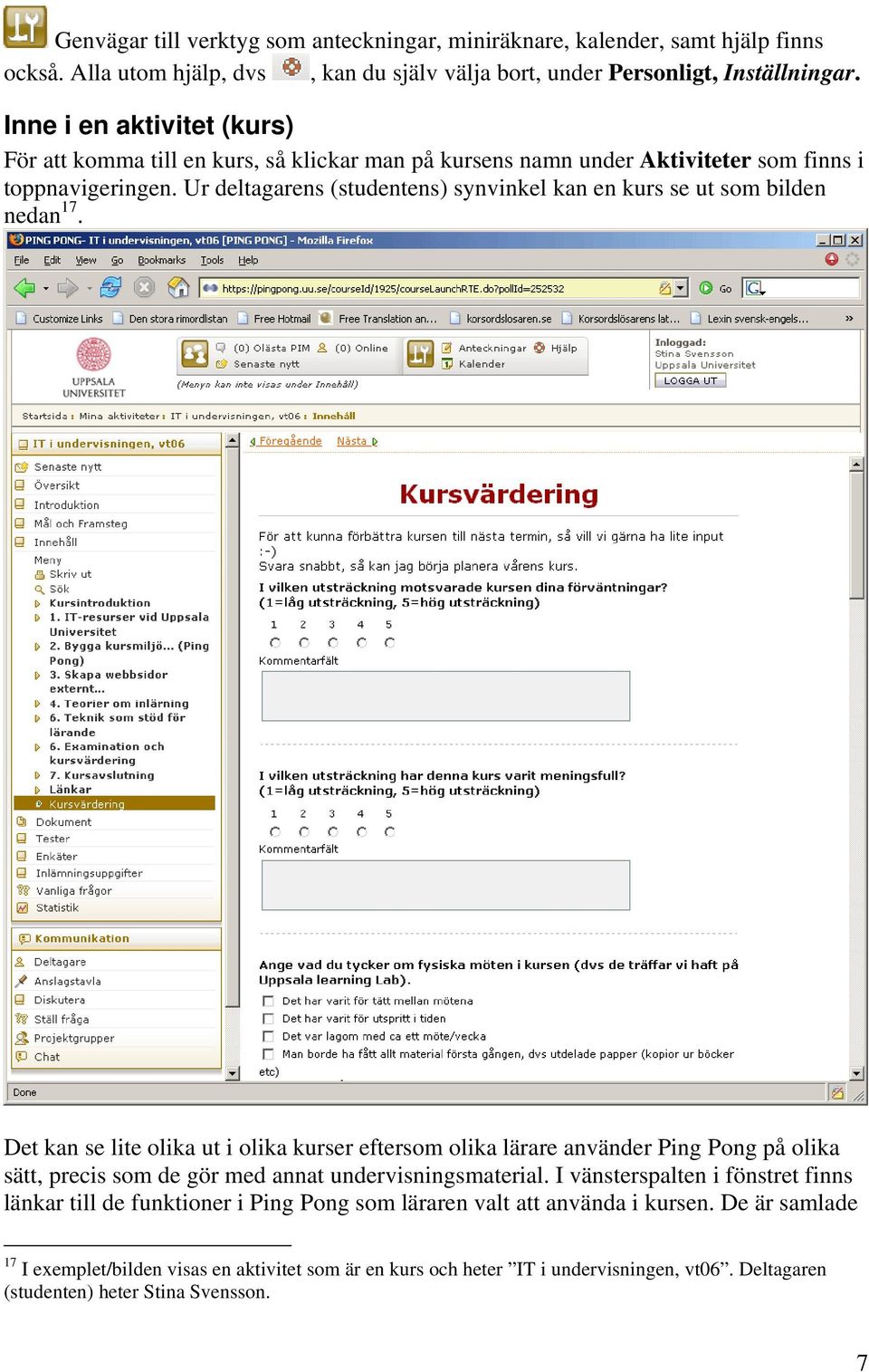Image resolution: width=869 pixels, height=1372 pixels.
Task: Open the people/communication shortcut icon
Action: coord(195,354)
